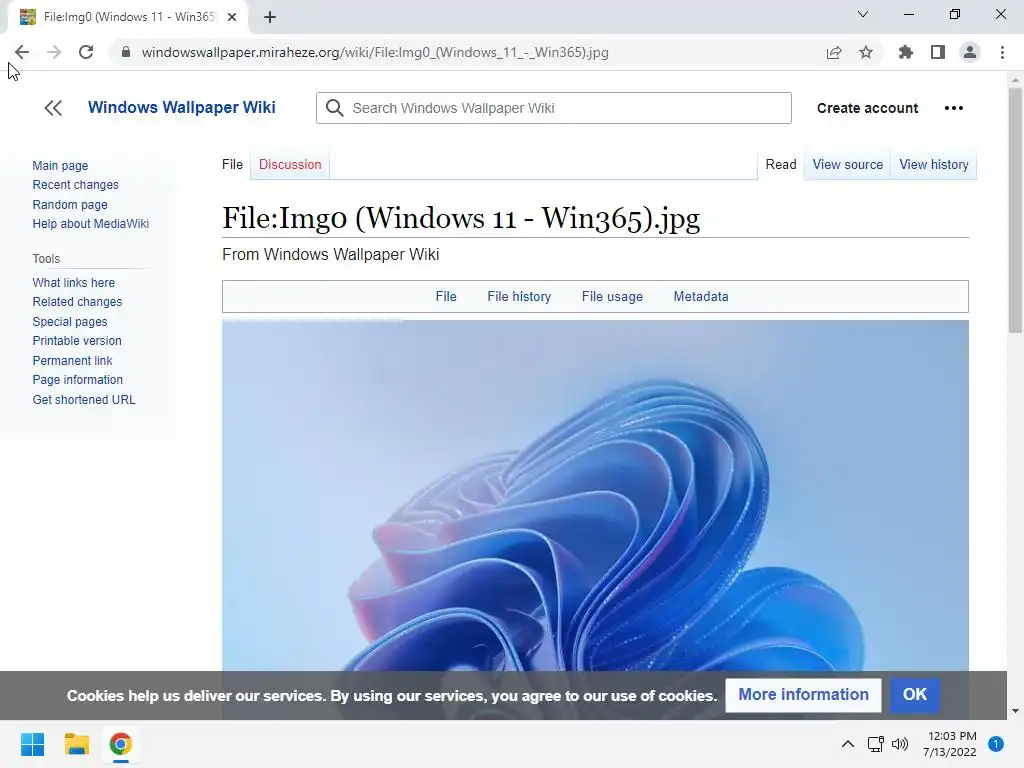Open the View source tab
The height and width of the screenshot is (768, 1024).
(848, 165)
